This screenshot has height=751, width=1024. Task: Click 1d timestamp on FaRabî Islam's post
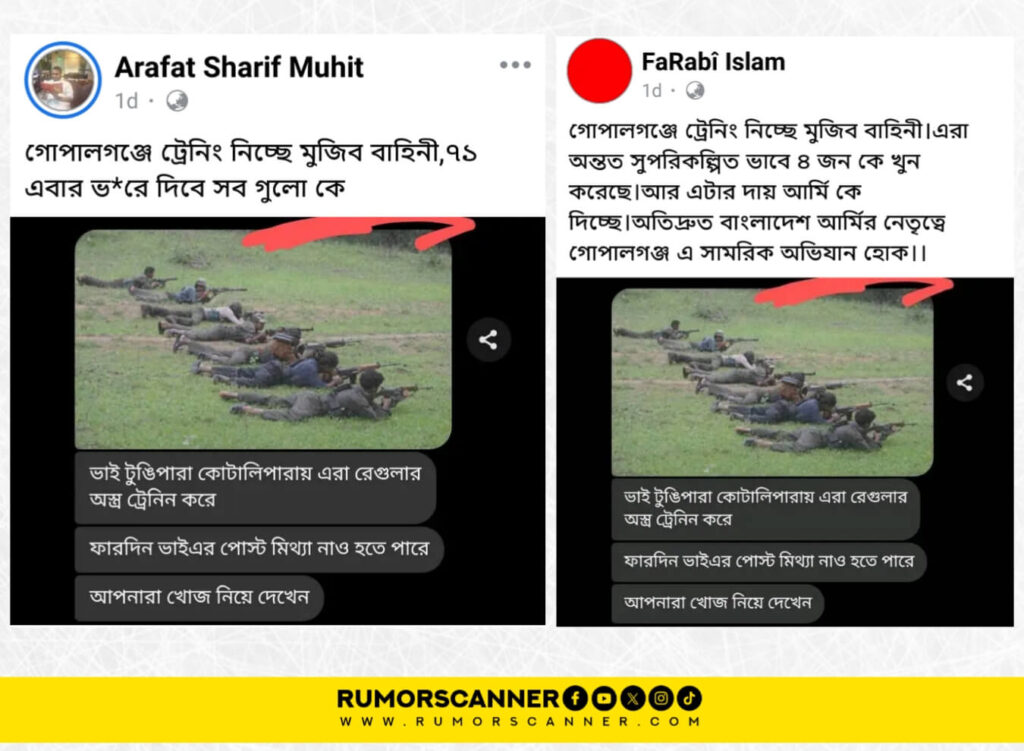pos(651,90)
